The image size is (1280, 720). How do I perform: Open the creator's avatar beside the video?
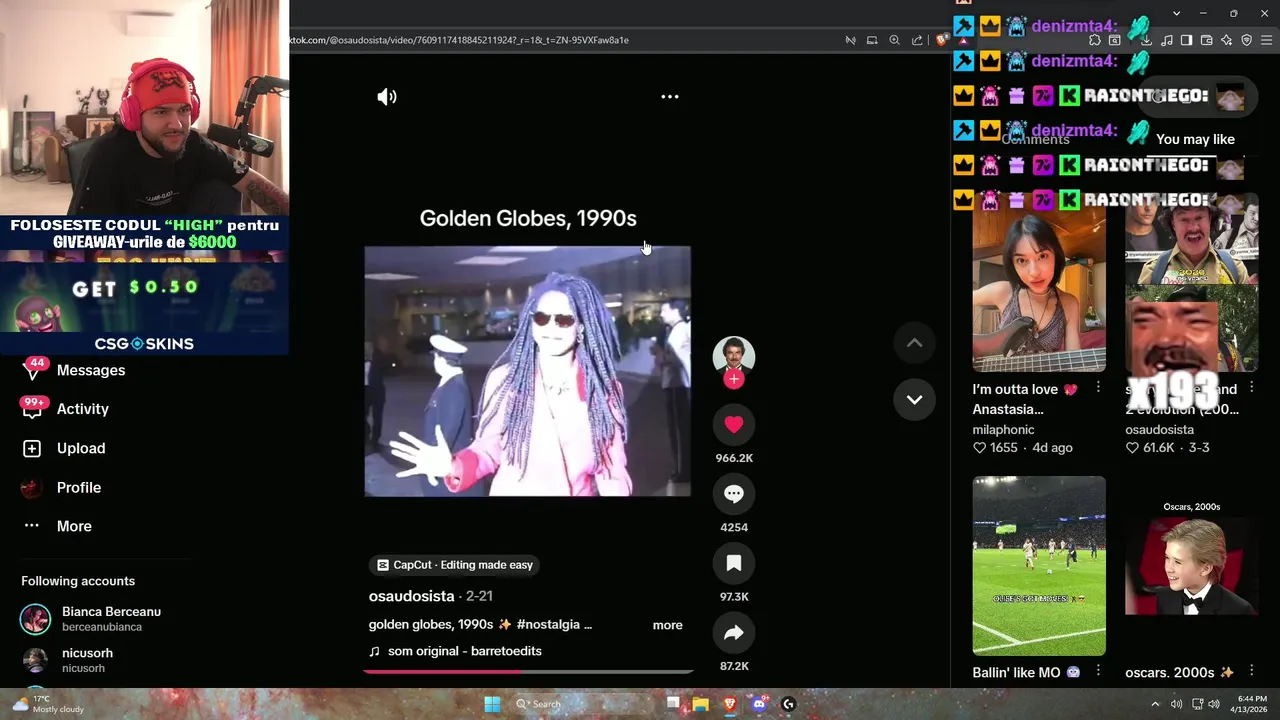(x=734, y=355)
